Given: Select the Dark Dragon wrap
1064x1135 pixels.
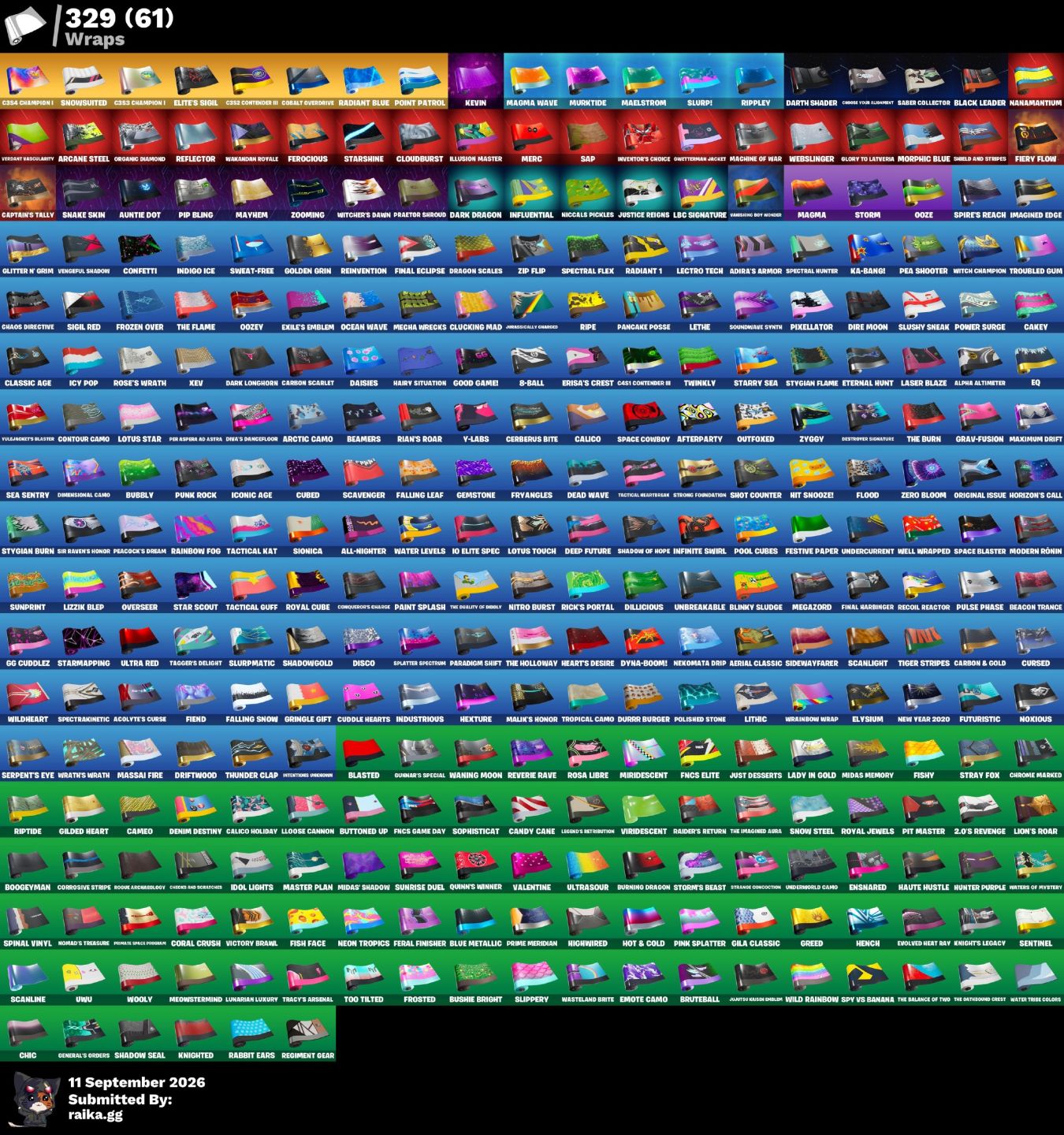Looking at the screenshot, I should tap(475, 193).
